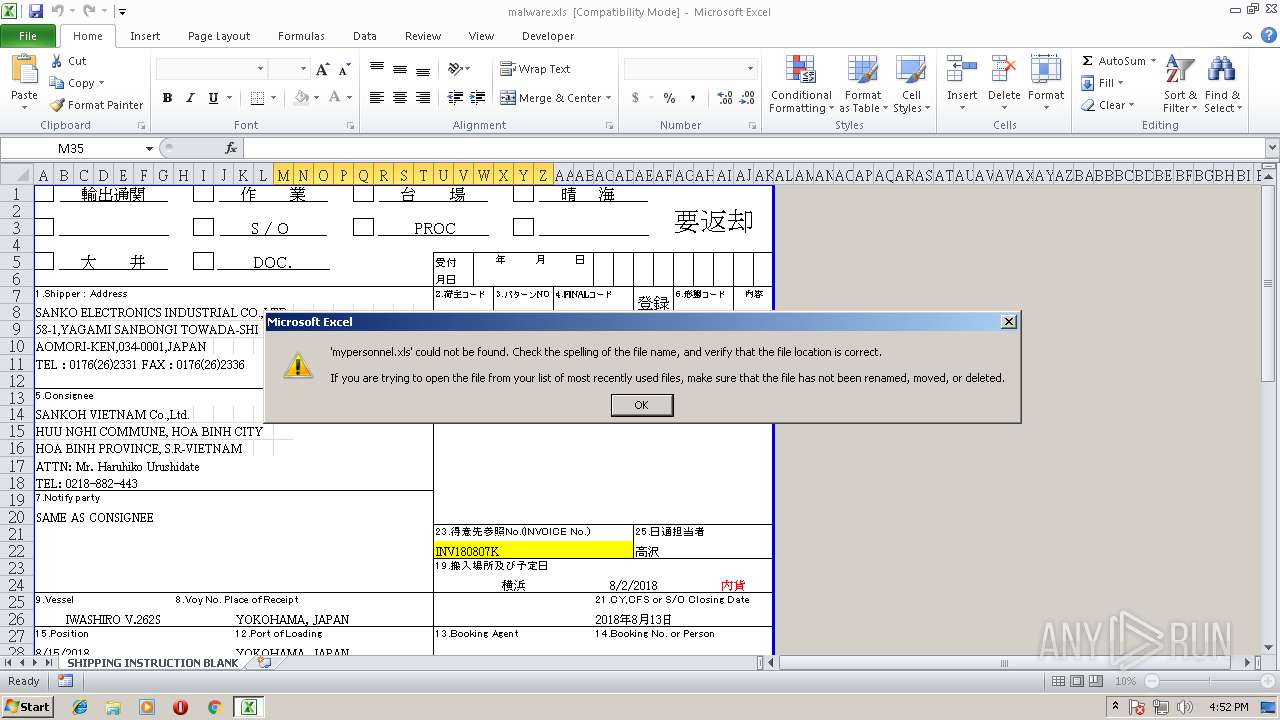Viewport: 1280px width, 720px height.
Task: Align text left in the cell
Action: click(376, 98)
